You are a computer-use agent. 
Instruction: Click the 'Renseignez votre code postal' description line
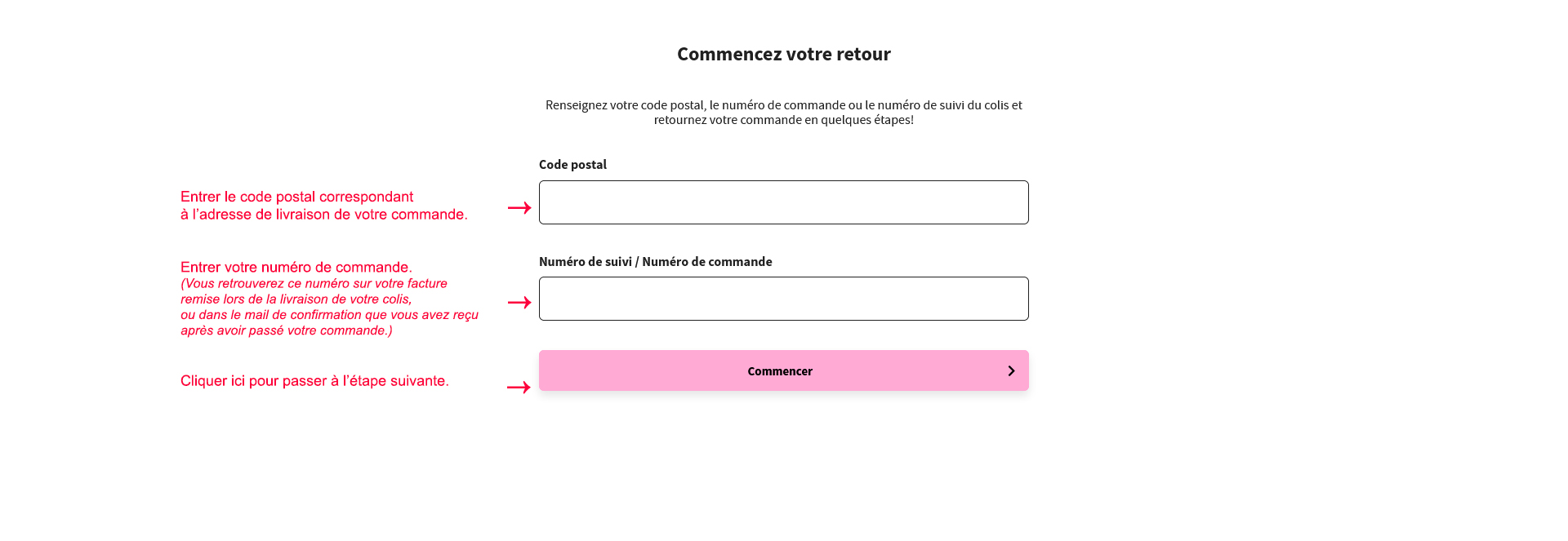click(784, 105)
